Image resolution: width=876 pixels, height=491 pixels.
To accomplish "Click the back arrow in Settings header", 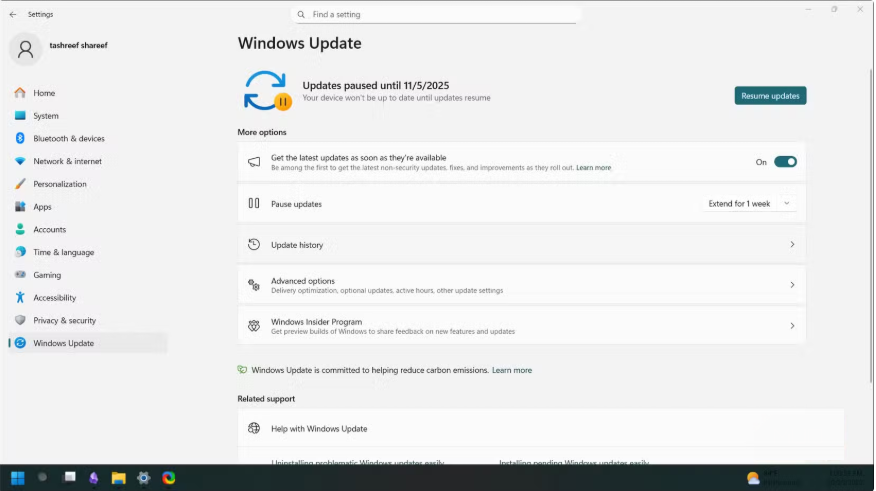I will pos(13,15).
